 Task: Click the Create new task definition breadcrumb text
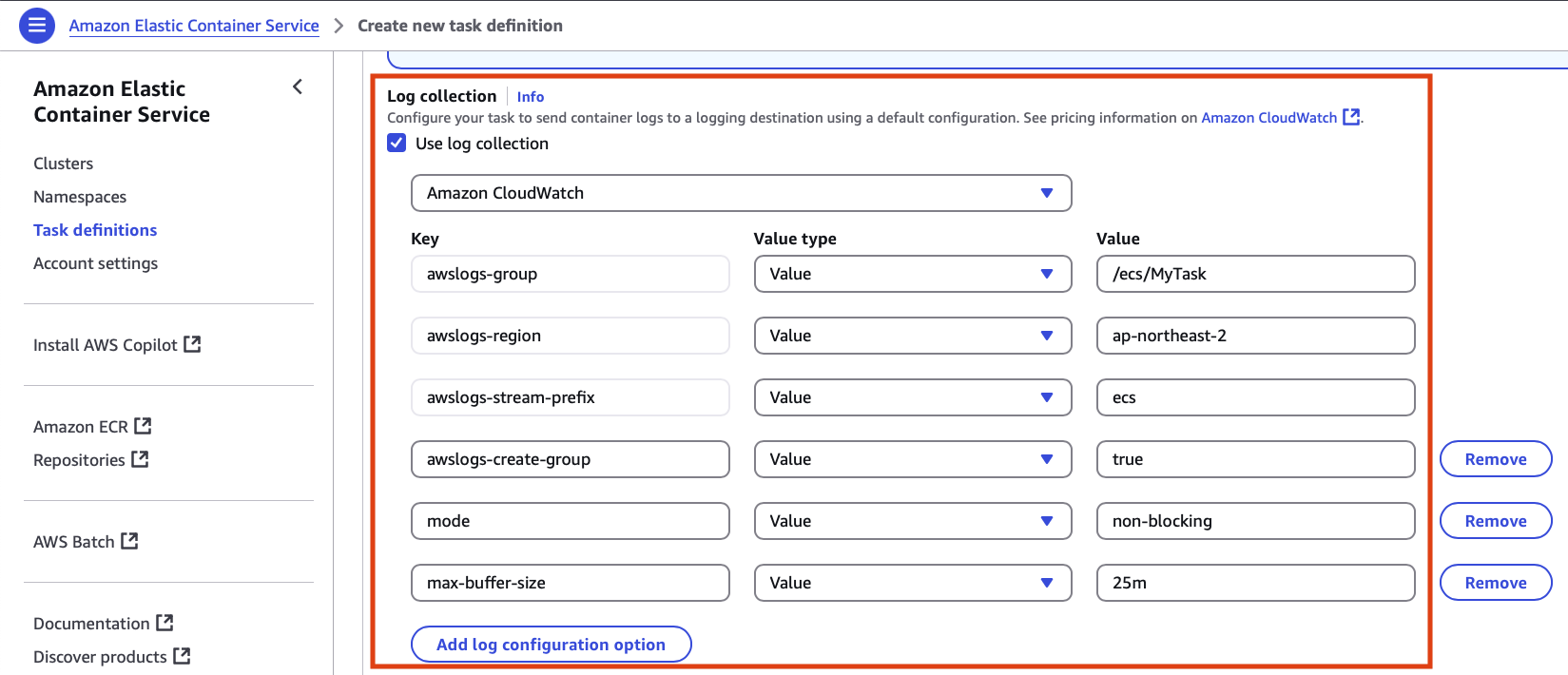(x=460, y=26)
